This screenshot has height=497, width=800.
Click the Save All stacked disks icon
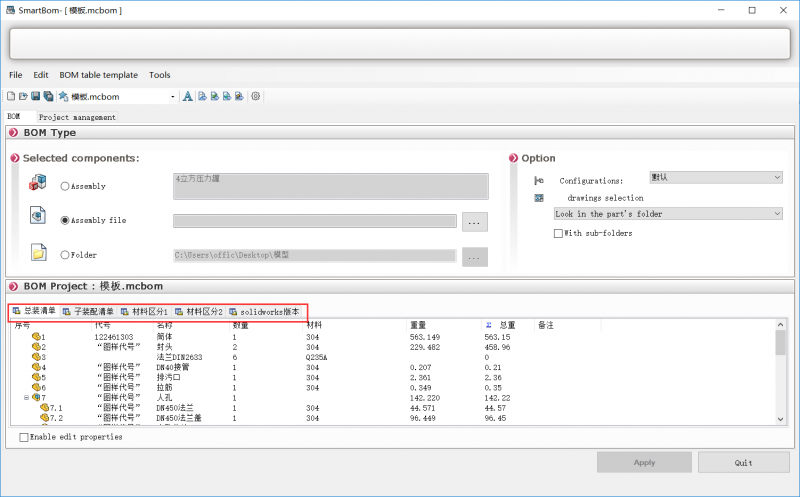pyautogui.click(x=48, y=96)
